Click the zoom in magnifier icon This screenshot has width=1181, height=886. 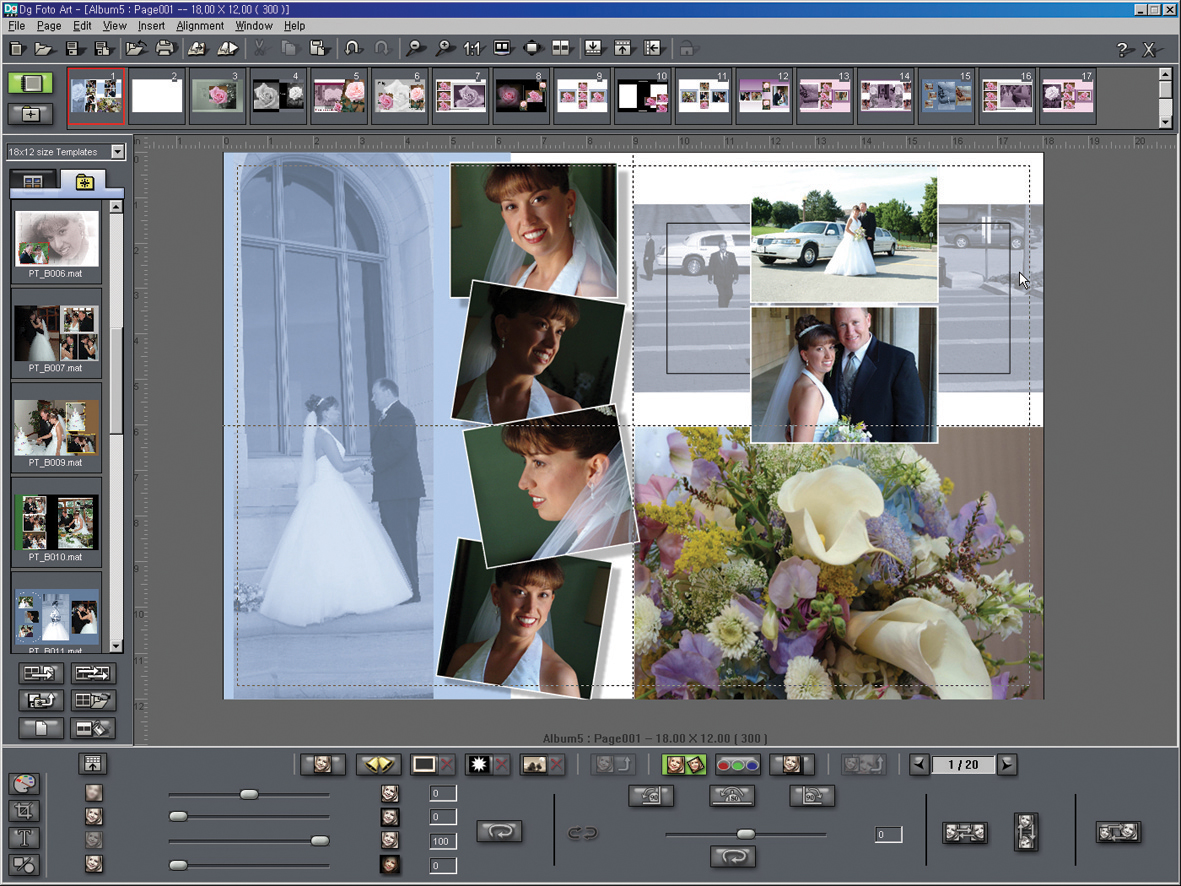pos(444,48)
